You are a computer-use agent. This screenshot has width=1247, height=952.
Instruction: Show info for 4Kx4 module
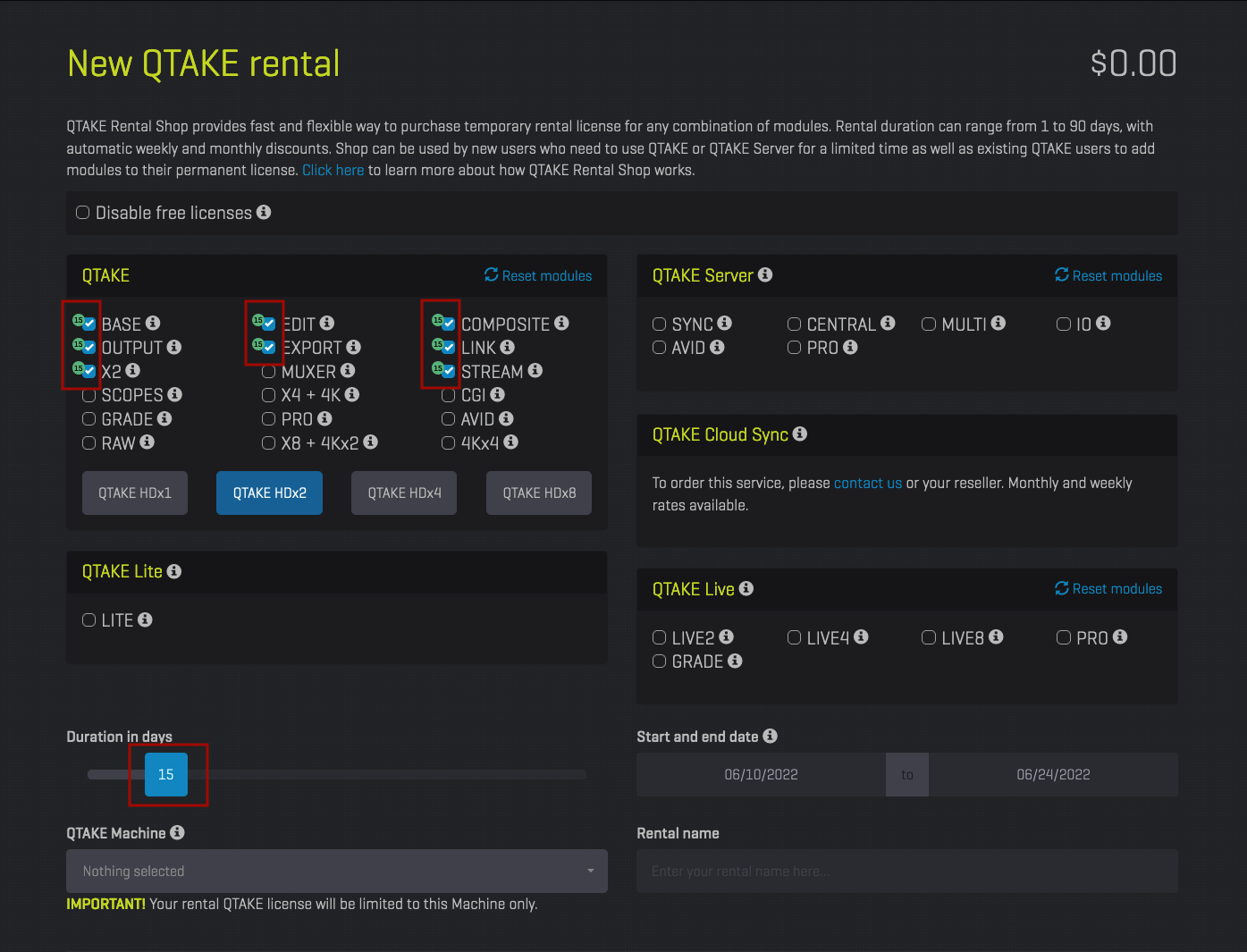point(511,442)
